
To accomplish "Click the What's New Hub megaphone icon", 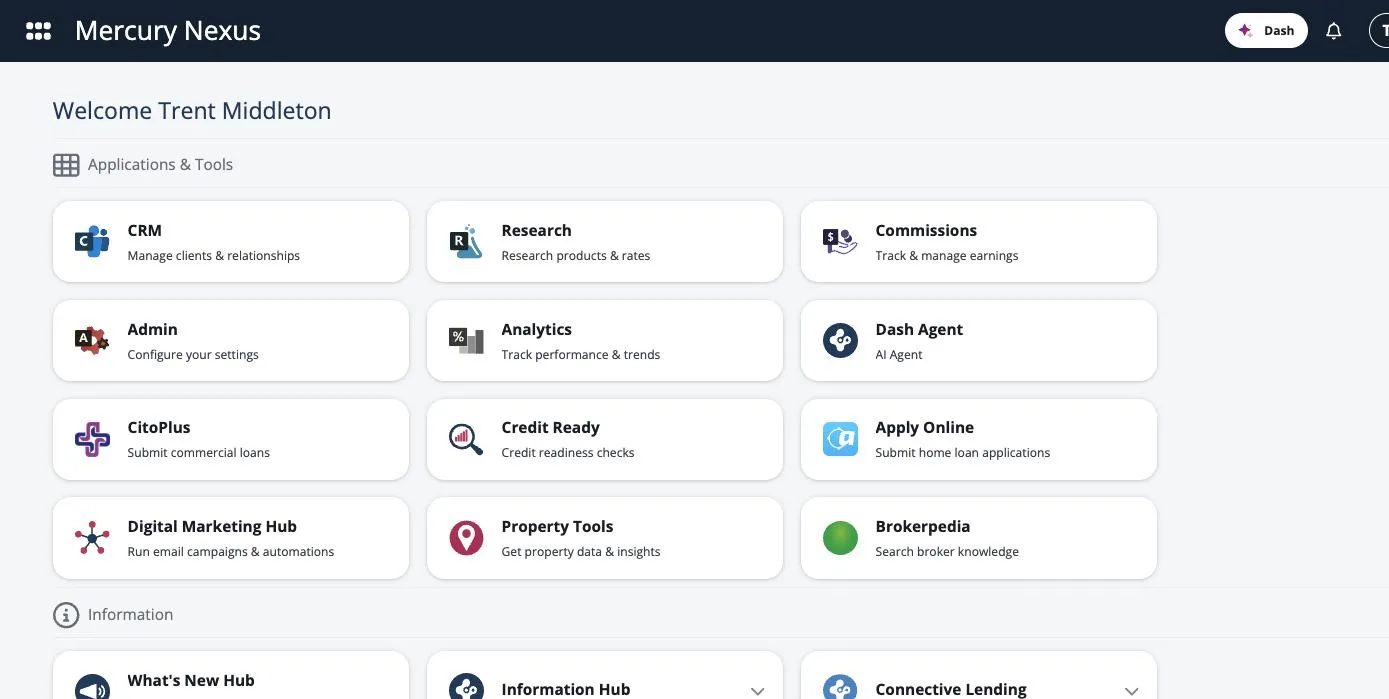I will (92, 689).
